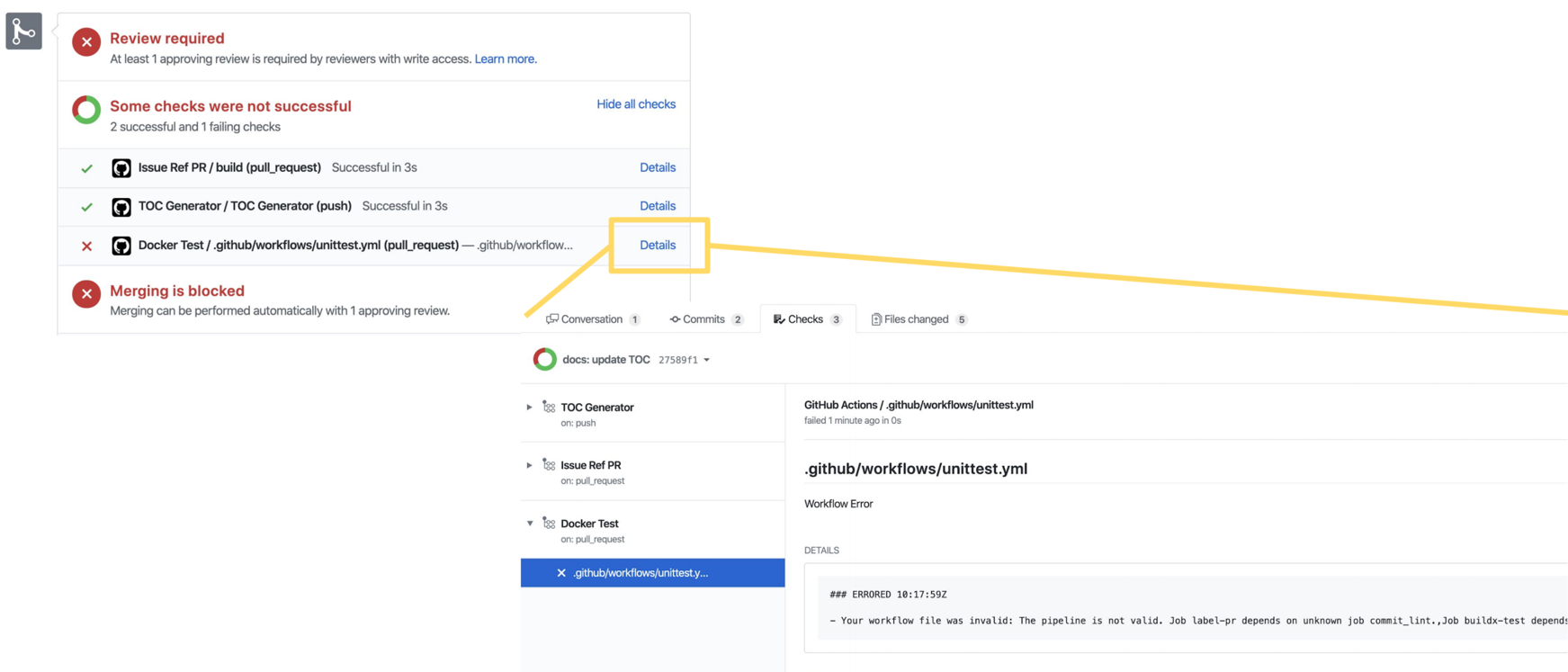Expand the Issue Ref PR workflow in sidebar

[529, 465]
